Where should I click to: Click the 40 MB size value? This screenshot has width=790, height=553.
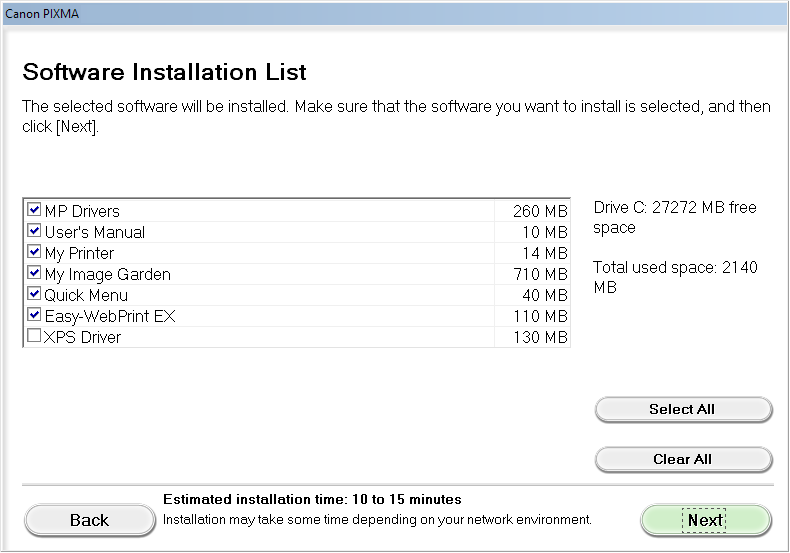click(x=545, y=295)
